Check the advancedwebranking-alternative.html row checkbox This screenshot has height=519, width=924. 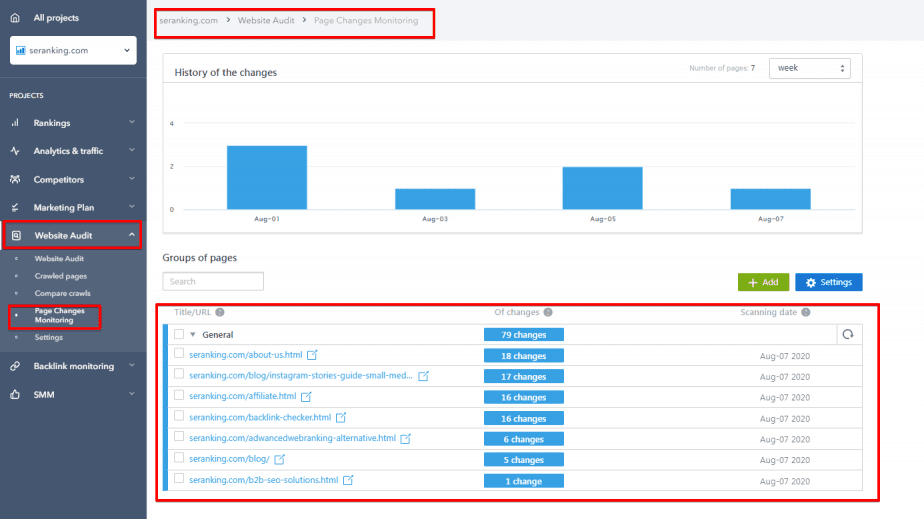point(179,437)
